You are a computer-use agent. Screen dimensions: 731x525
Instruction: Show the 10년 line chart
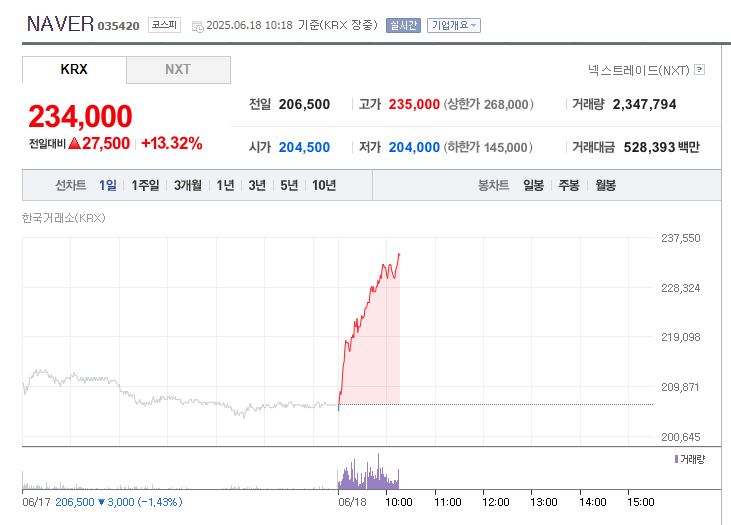[324, 185]
